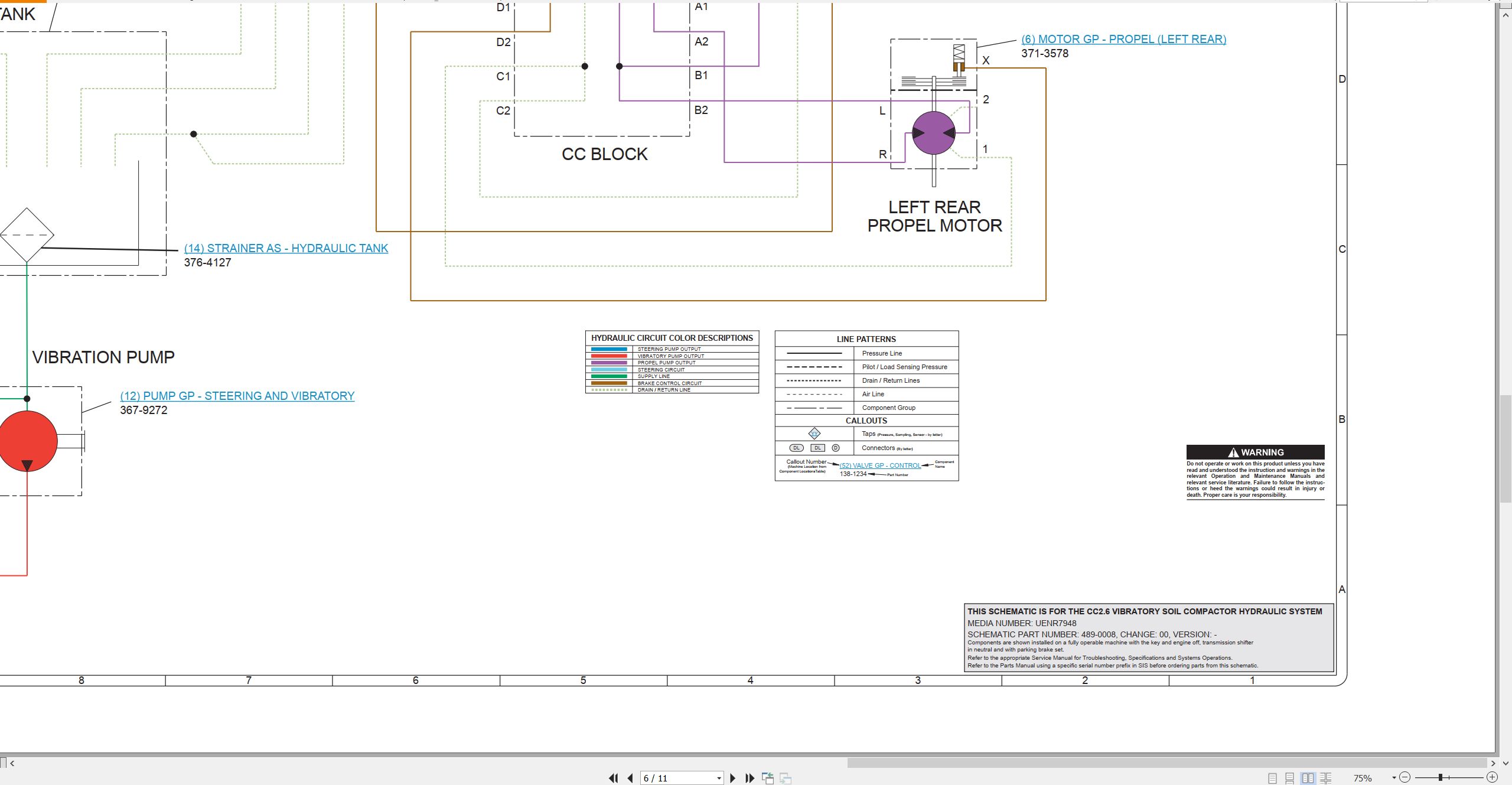Screen dimensions: 1512x785
Task: Click the VIBRATION PUMP label
Action: tap(103, 357)
